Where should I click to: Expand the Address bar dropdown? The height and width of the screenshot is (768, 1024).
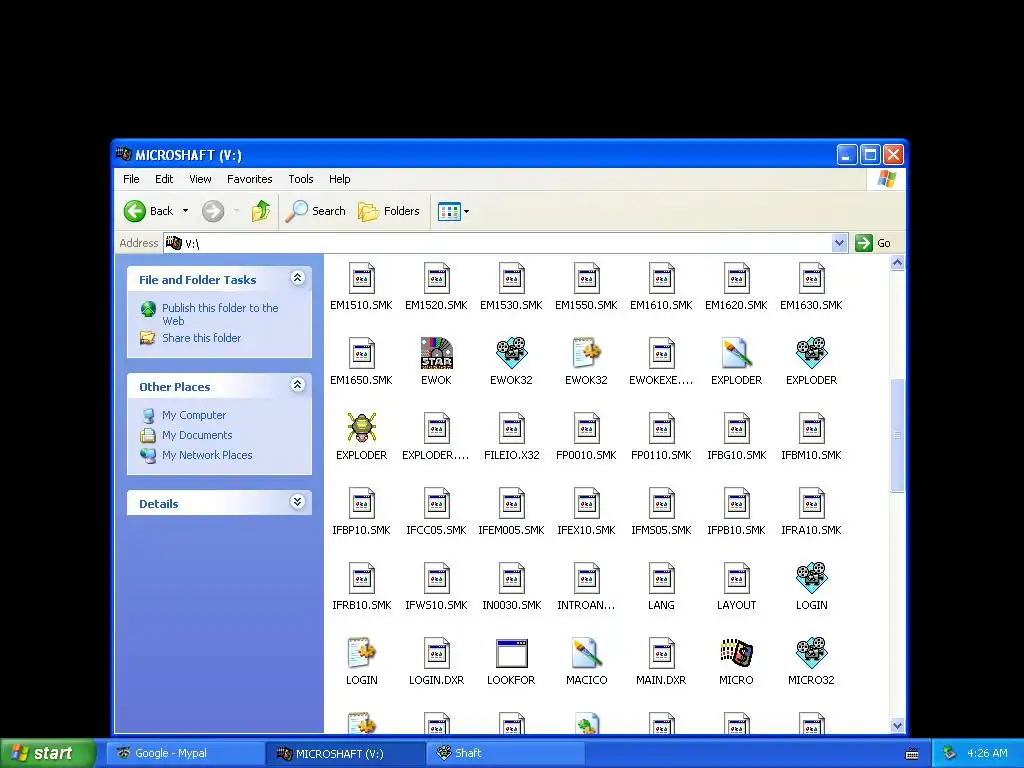839,243
